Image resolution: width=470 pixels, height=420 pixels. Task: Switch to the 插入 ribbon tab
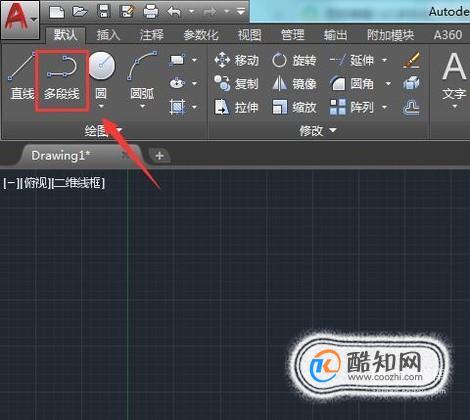coord(108,35)
